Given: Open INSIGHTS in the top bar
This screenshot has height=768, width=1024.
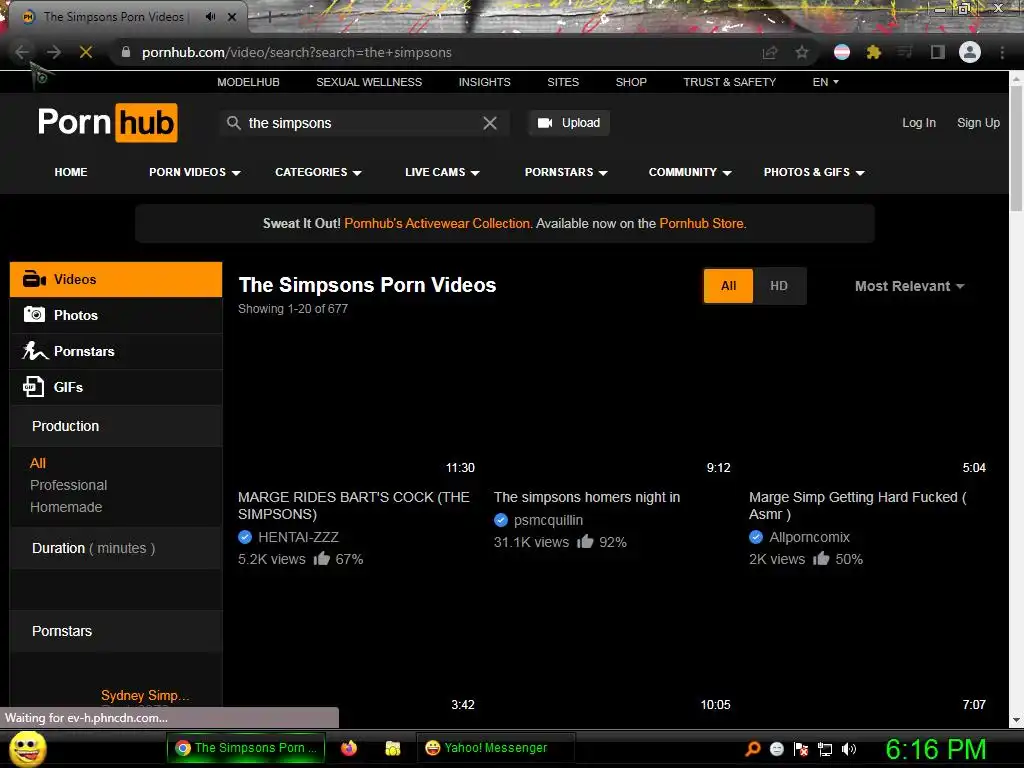Looking at the screenshot, I should coord(485,82).
